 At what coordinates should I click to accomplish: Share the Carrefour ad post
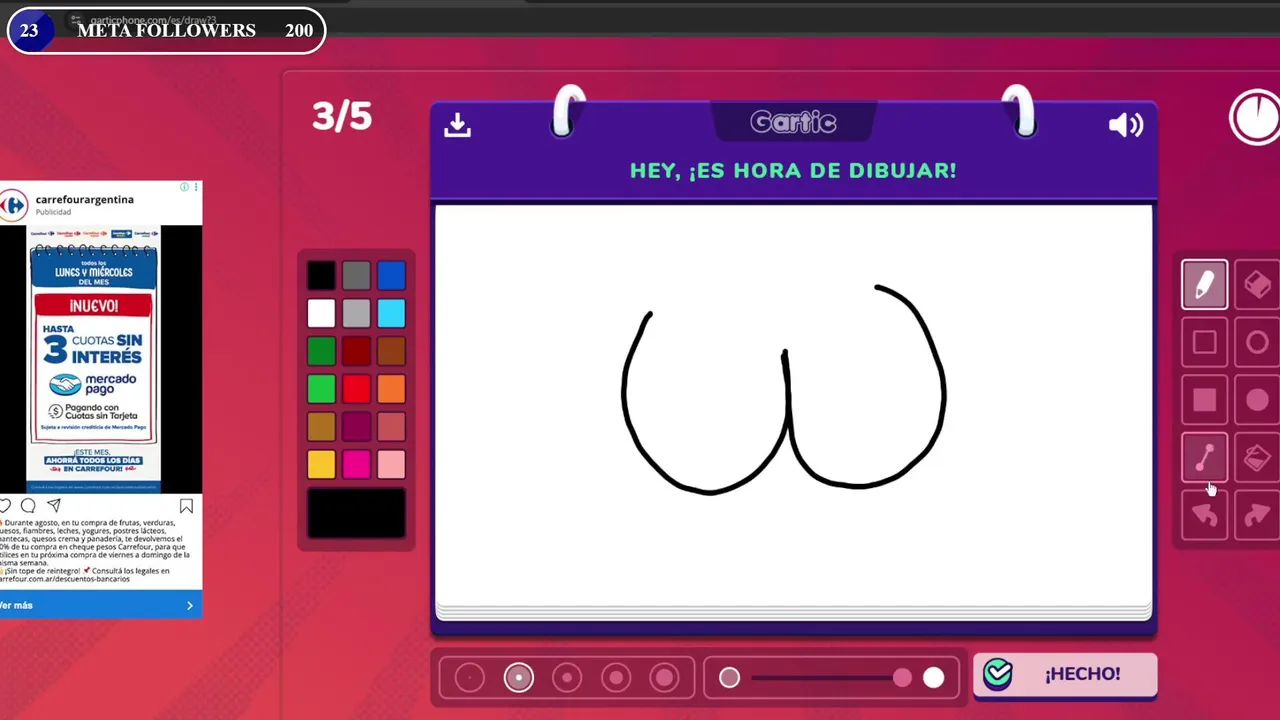(54, 506)
